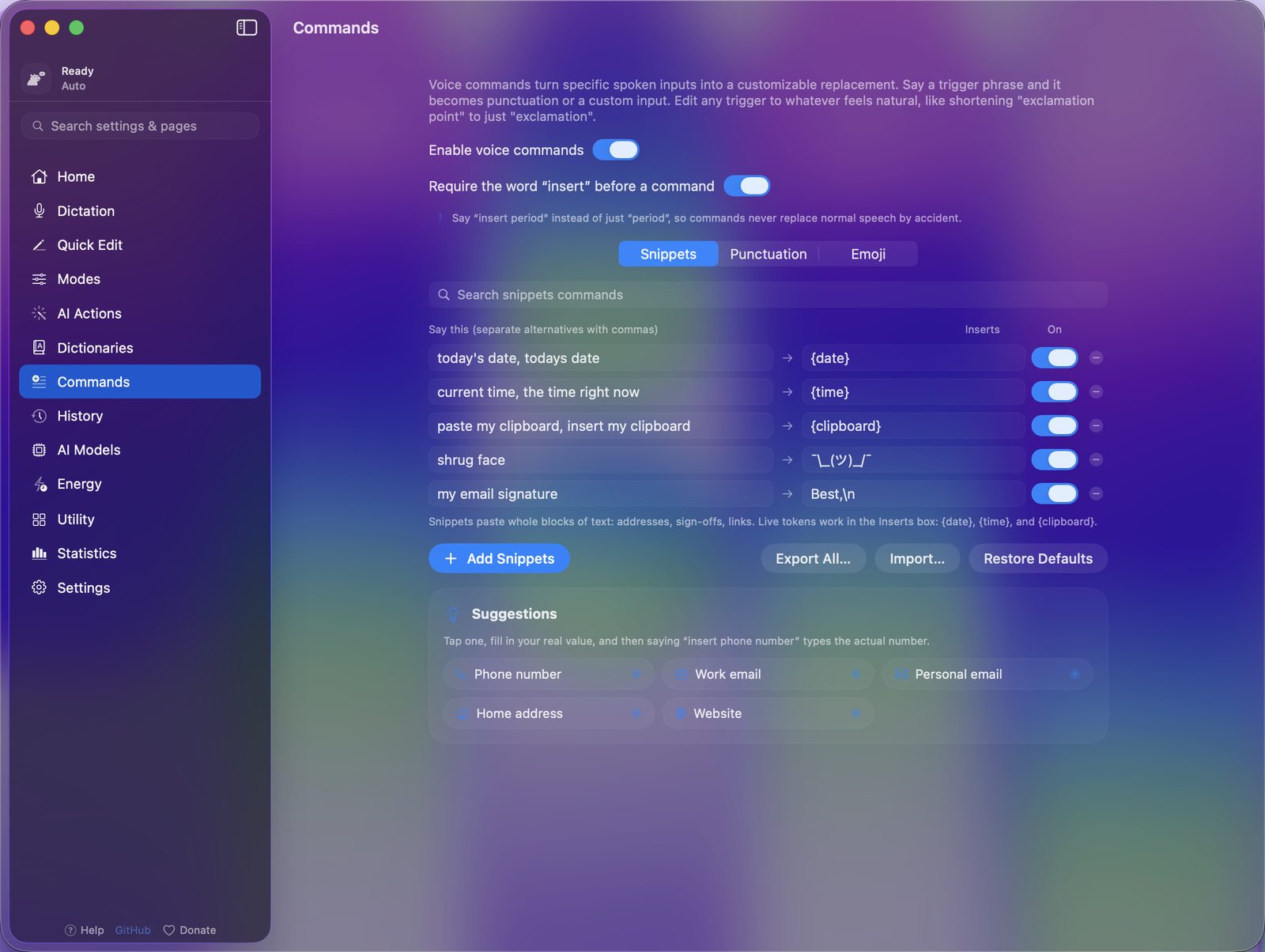Viewport: 1265px width, 952px height.
Task: Remove the current time snippet row
Action: pos(1096,391)
